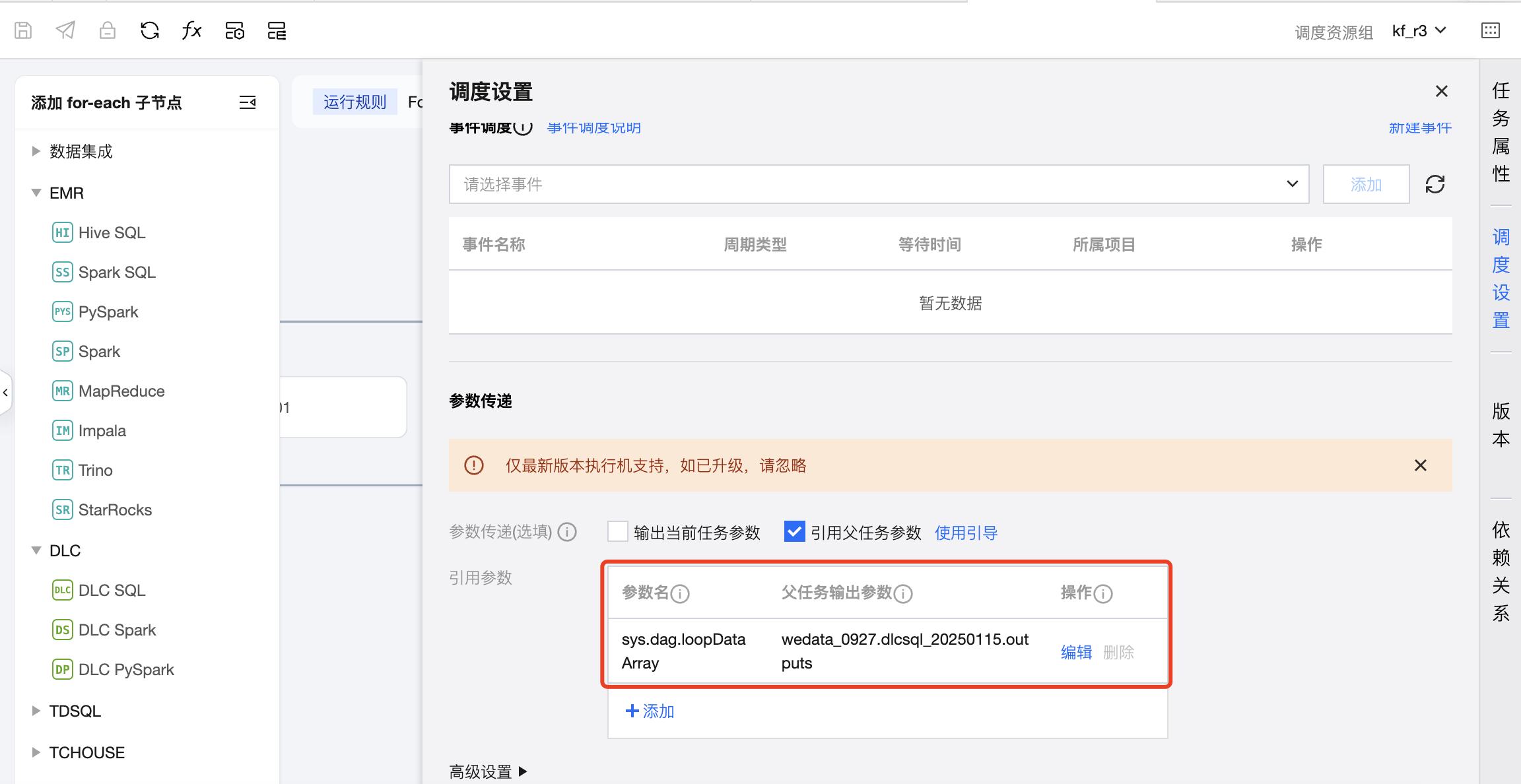Image resolution: width=1521 pixels, height=784 pixels.
Task: Enable the 输出当前任务参数 checkbox
Action: coord(618,532)
